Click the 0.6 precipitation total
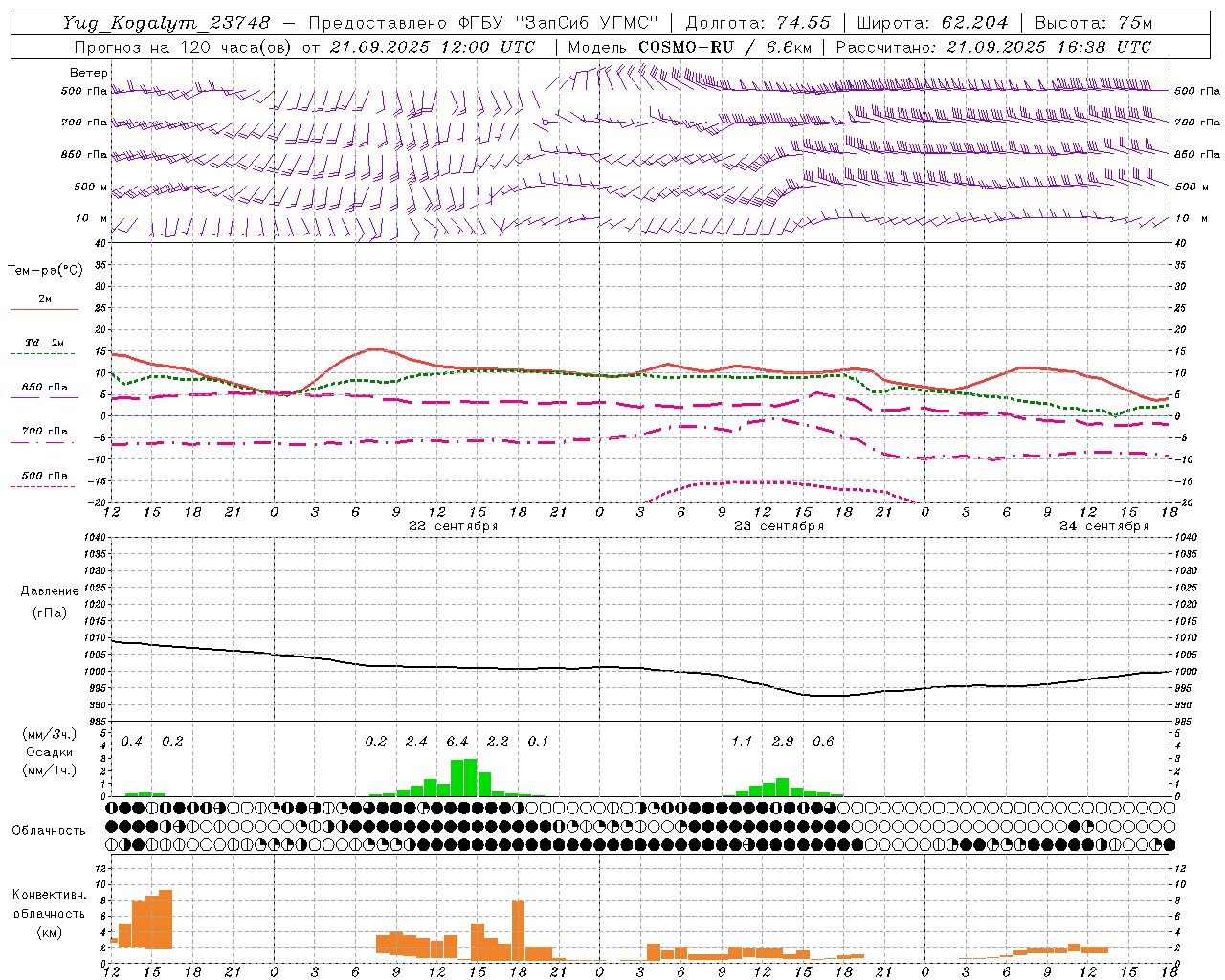 823,742
